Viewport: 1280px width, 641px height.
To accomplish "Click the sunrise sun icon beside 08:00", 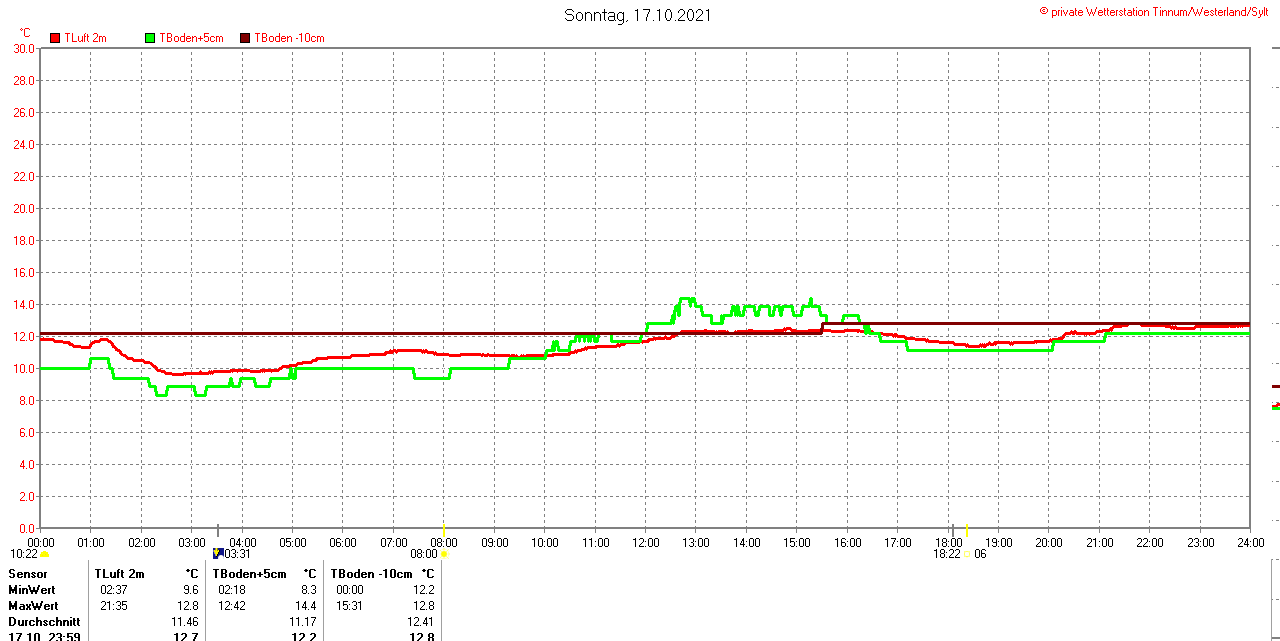I will (444, 554).
